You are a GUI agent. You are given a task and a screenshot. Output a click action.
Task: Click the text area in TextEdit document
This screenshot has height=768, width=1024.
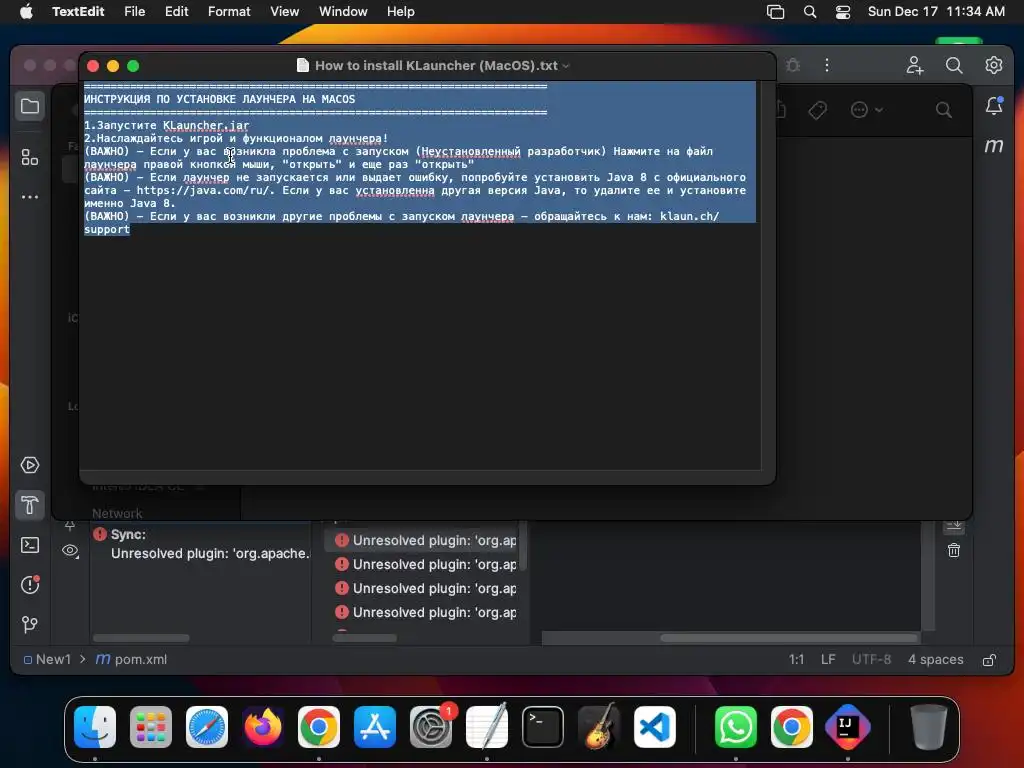[x=420, y=275]
